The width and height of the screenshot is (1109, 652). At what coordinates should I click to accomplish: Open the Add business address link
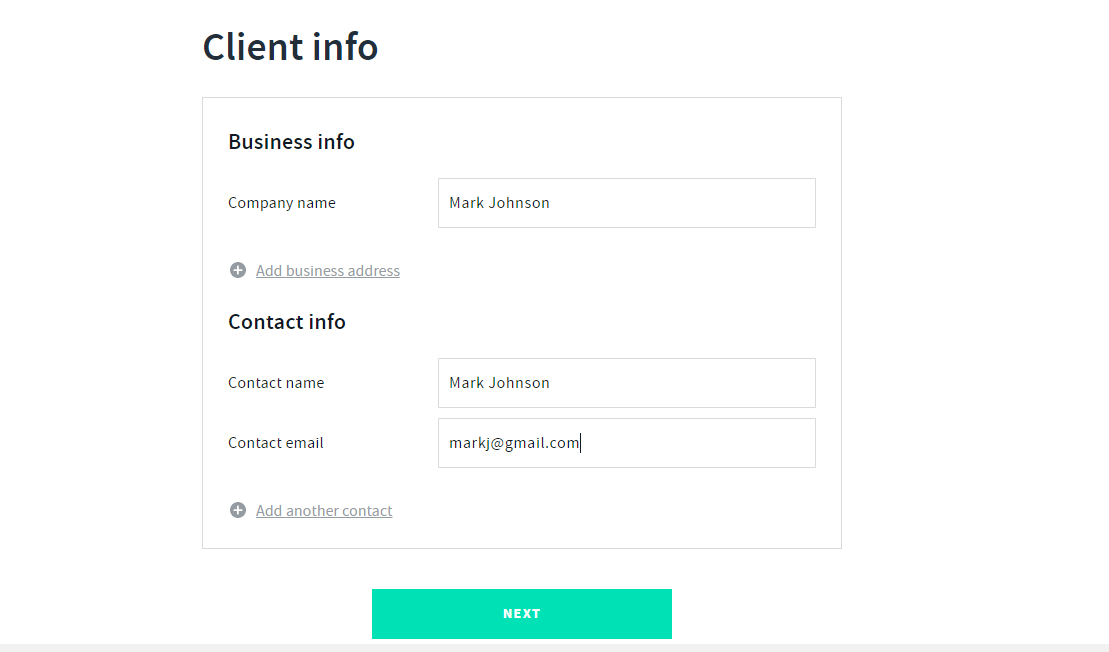tap(327, 270)
